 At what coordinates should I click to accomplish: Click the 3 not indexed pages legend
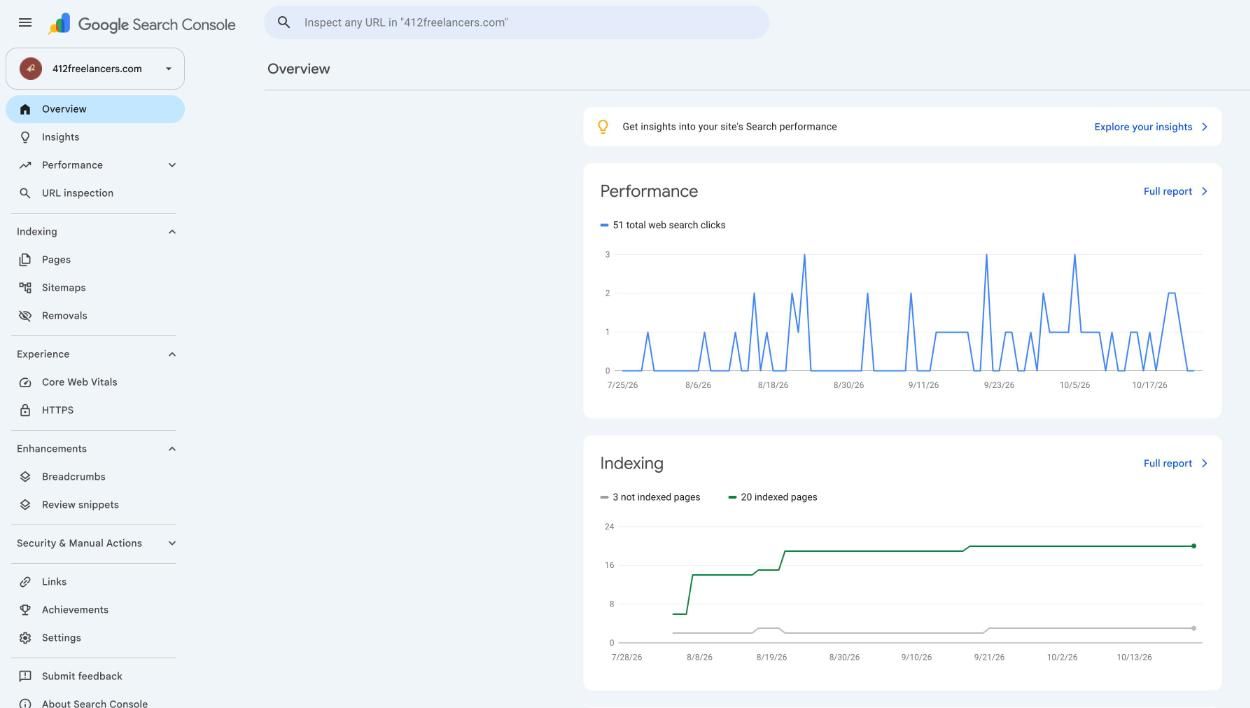650,497
